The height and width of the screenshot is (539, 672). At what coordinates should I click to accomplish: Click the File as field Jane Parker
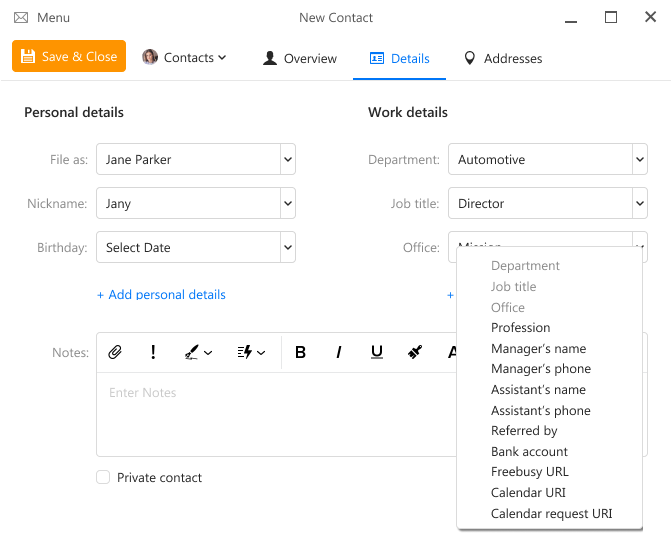pos(189,159)
